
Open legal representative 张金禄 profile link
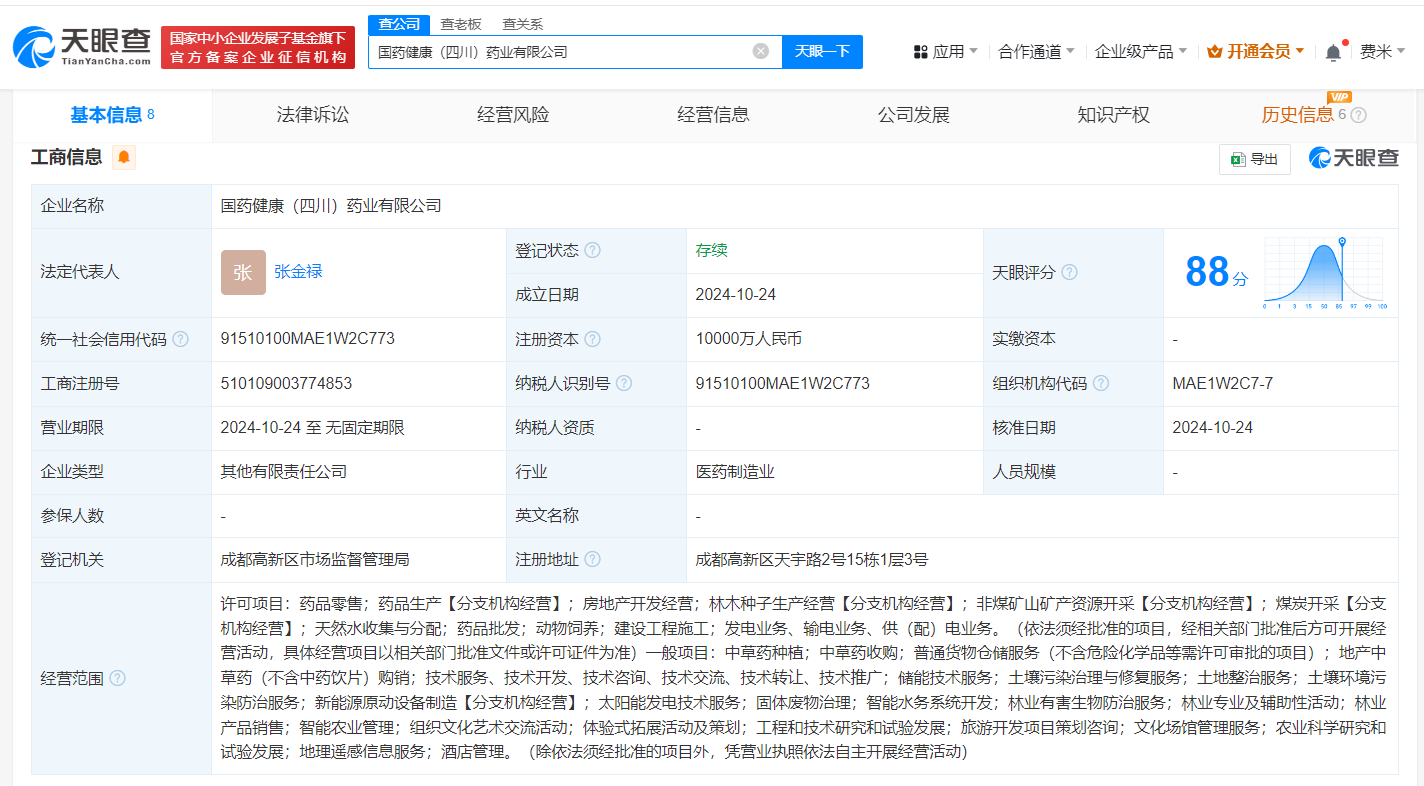297,272
